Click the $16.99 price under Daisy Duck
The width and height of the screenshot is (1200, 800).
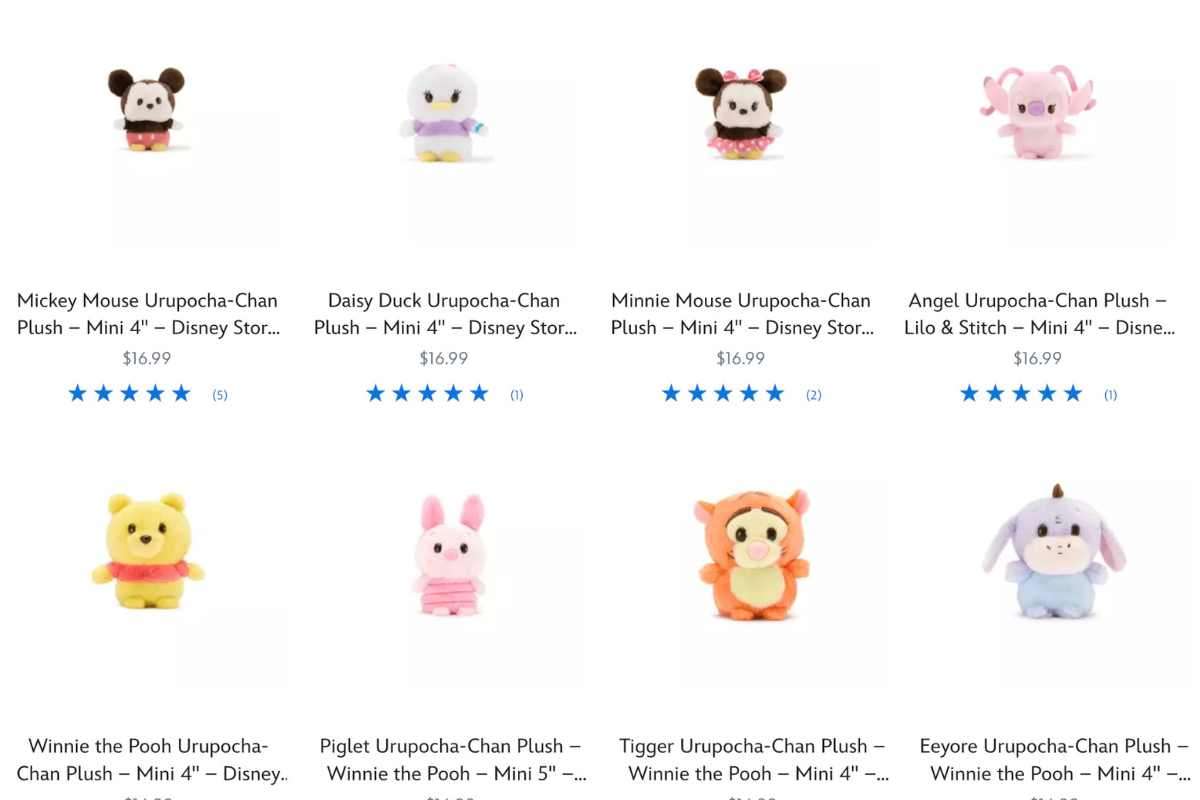443,357
